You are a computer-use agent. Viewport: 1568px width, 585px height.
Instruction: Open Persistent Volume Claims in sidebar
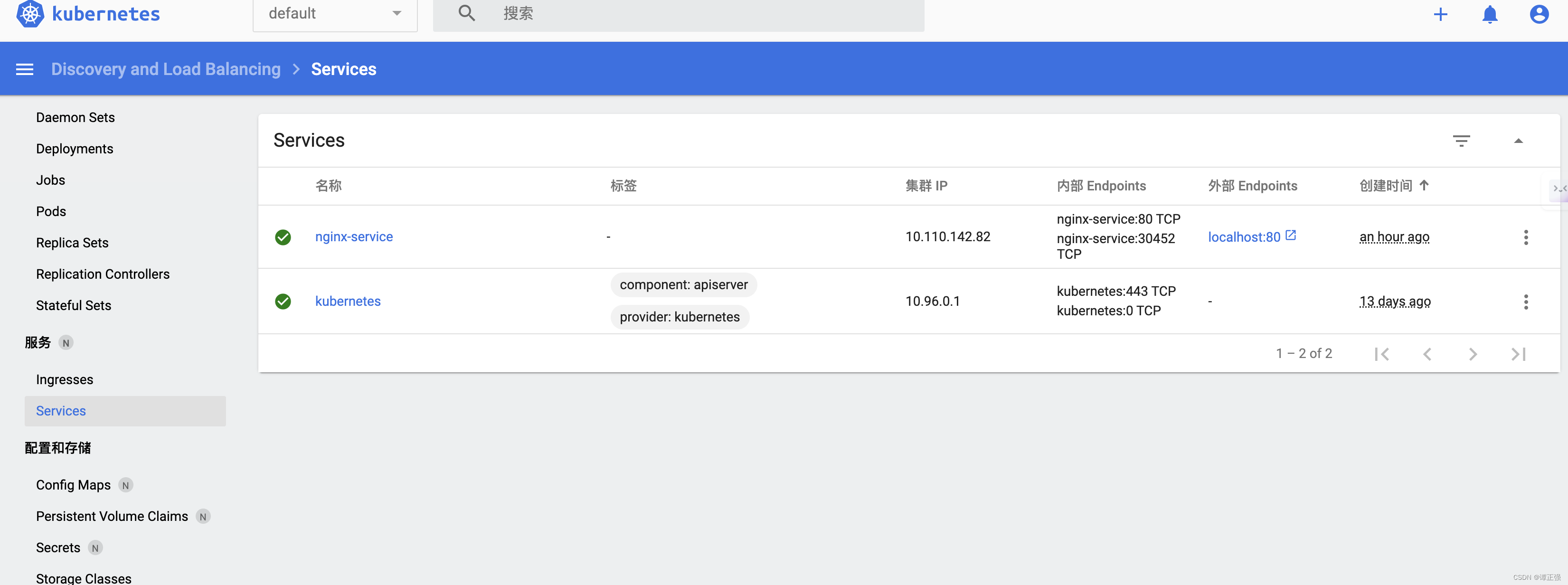(x=112, y=516)
